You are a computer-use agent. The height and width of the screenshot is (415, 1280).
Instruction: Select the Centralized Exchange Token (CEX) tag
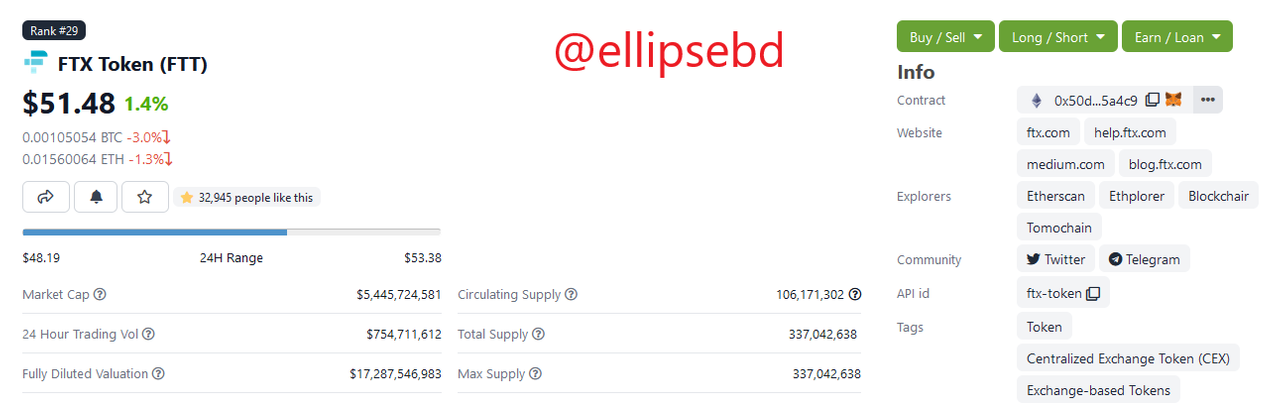[1129, 358]
